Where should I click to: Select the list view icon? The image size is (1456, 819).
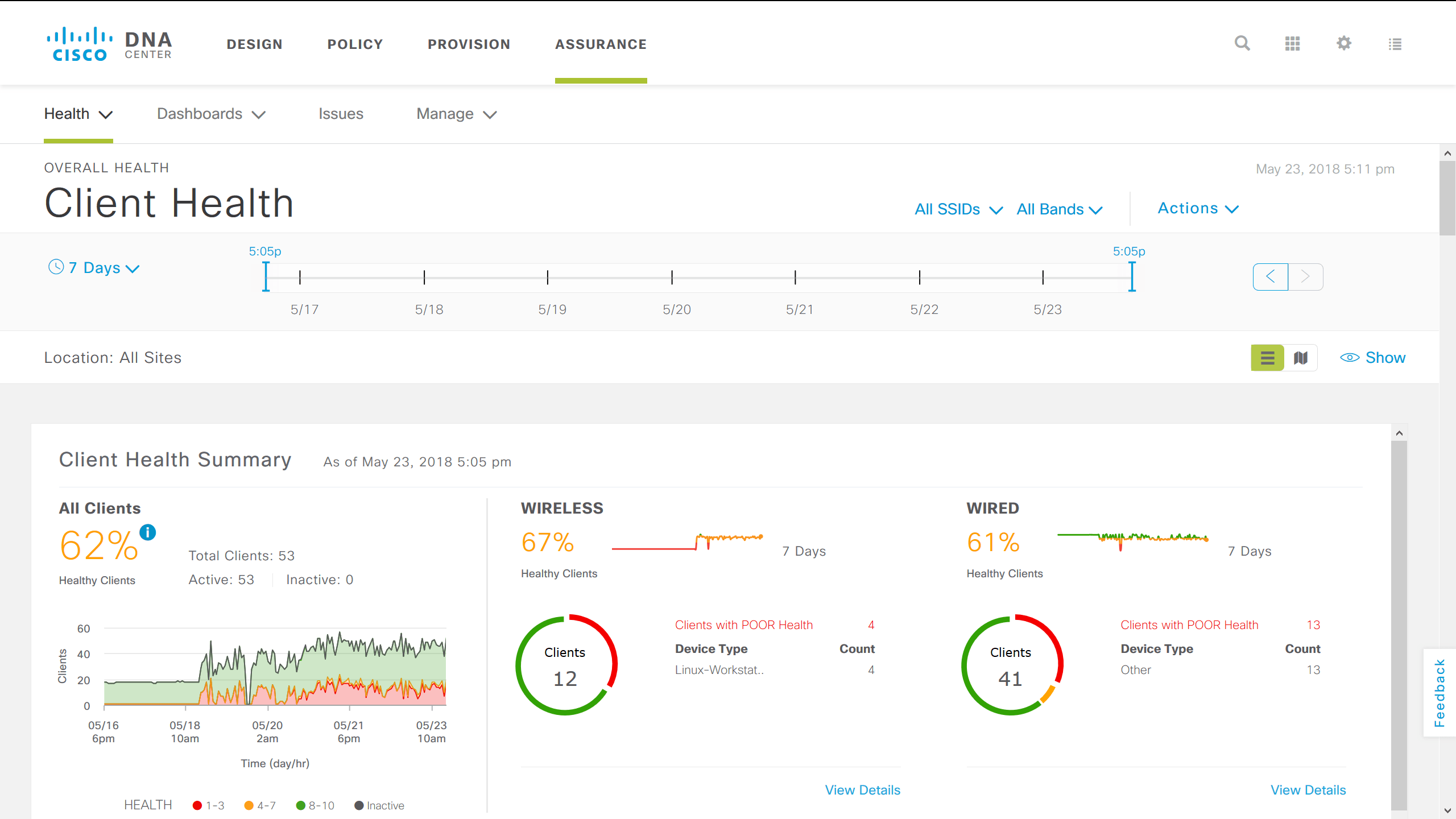(x=1267, y=357)
